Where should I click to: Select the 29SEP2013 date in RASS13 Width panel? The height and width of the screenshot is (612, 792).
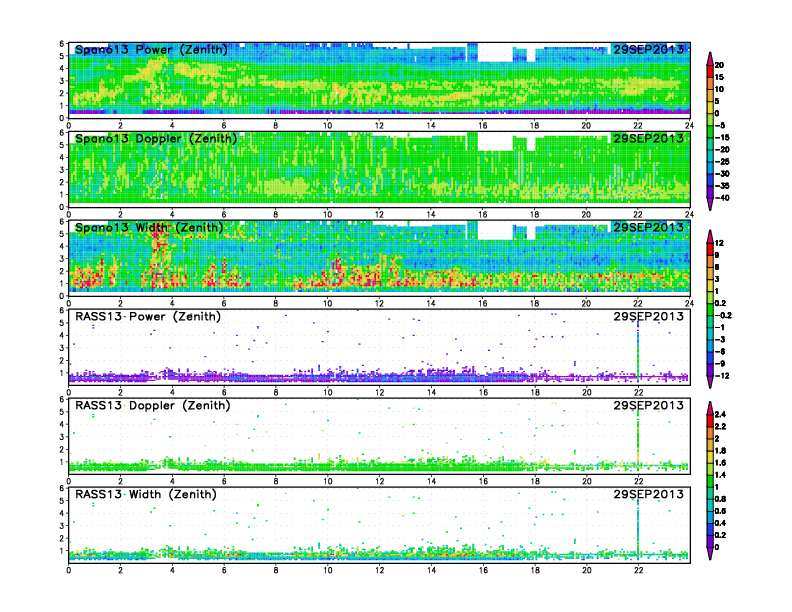[648, 494]
